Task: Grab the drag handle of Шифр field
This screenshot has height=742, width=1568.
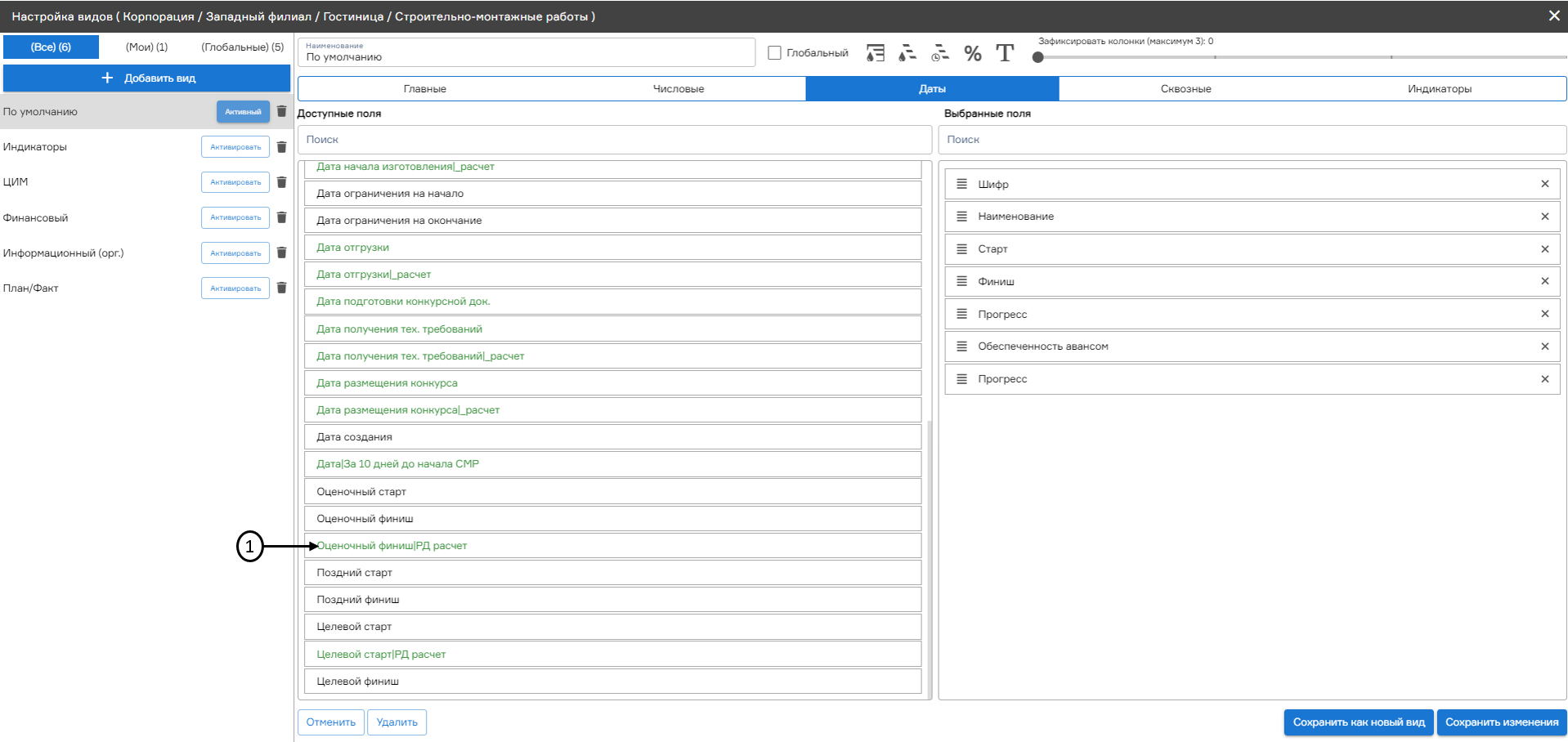Action: coord(961,184)
